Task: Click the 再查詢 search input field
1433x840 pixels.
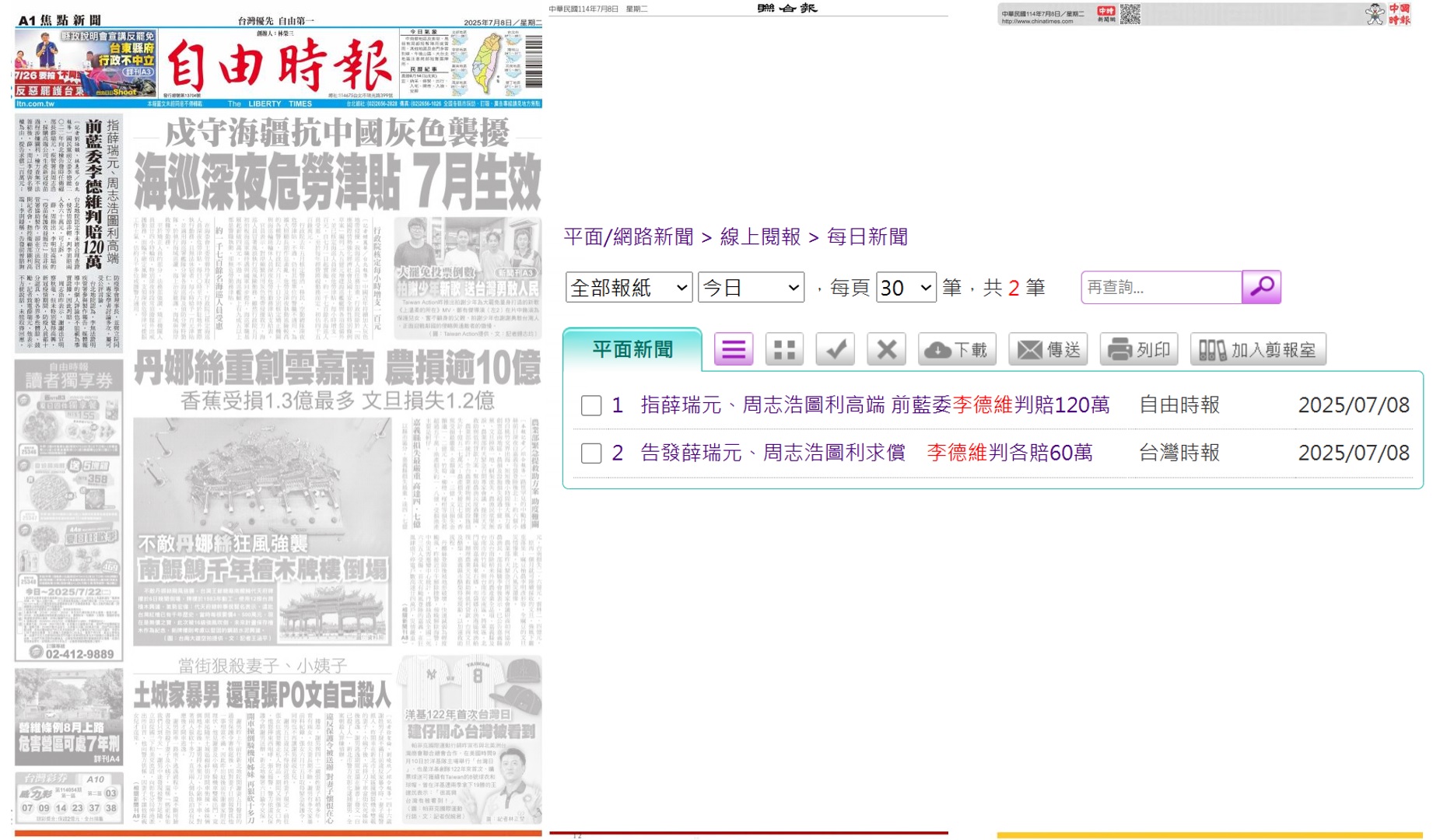Action: tap(1161, 287)
